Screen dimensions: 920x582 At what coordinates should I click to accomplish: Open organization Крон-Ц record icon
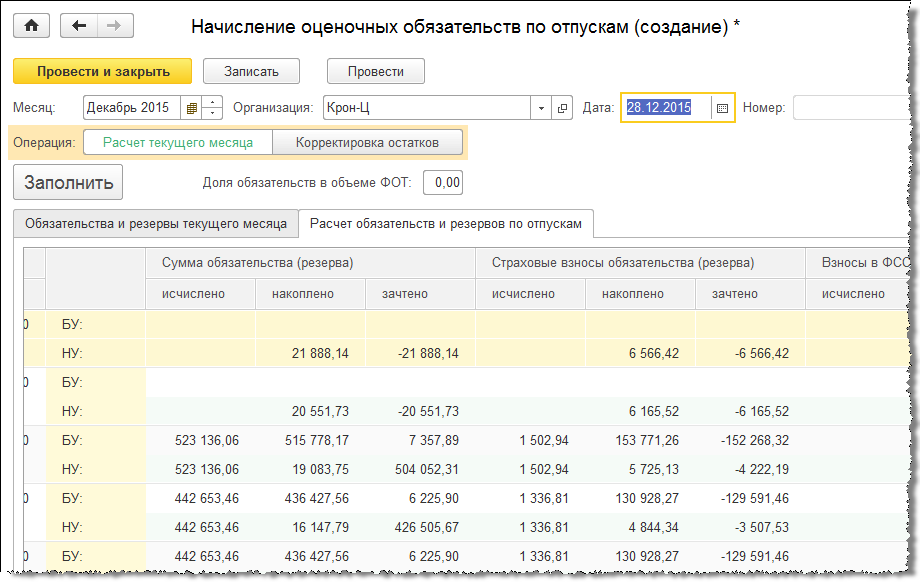[562, 108]
